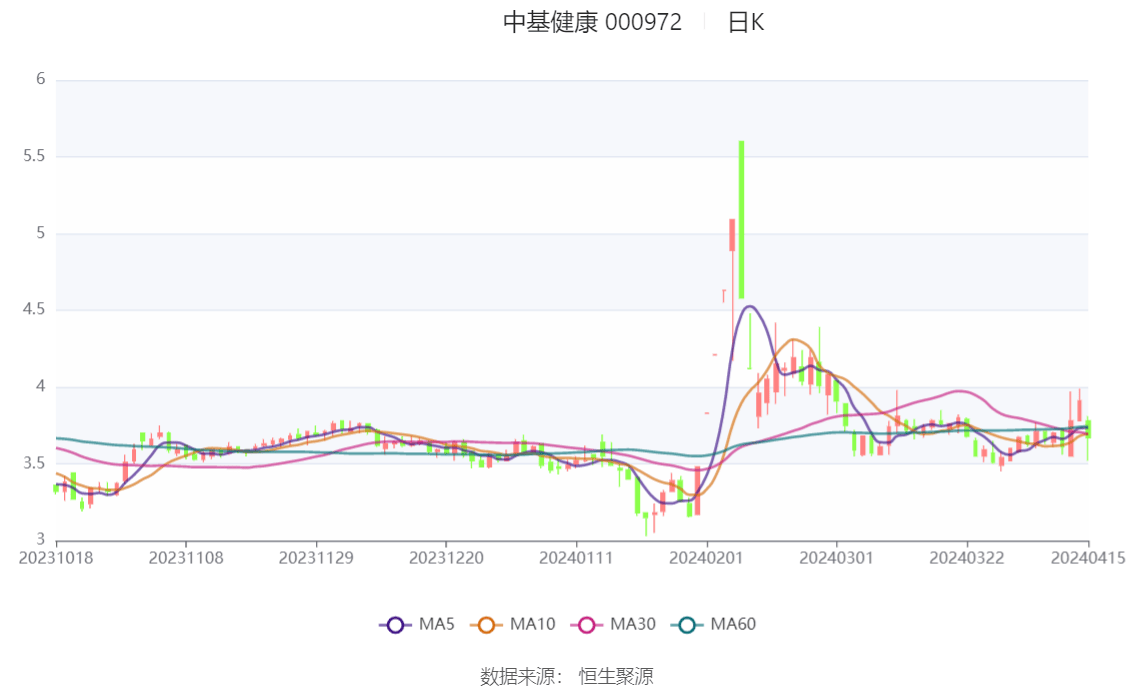Image resolution: width=1134 pixels, height=689 pixels.
Task: Select the 日K label in title
Action: [x=746, y=23]
